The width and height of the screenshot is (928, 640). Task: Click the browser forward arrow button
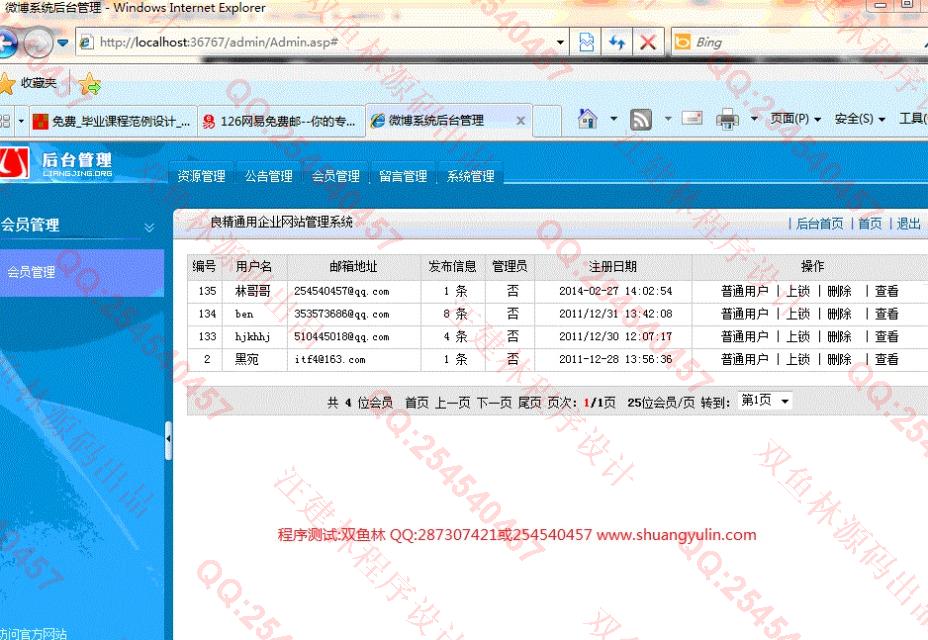38,43
